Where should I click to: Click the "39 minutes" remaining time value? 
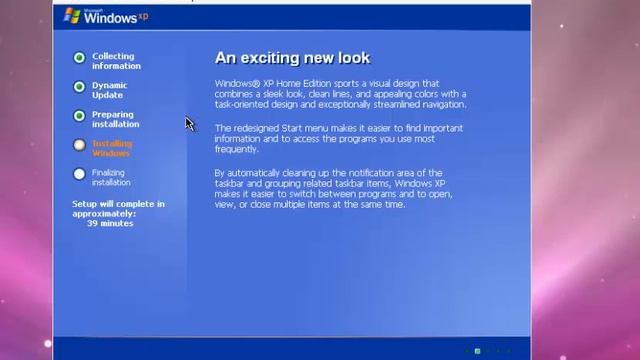110,223
